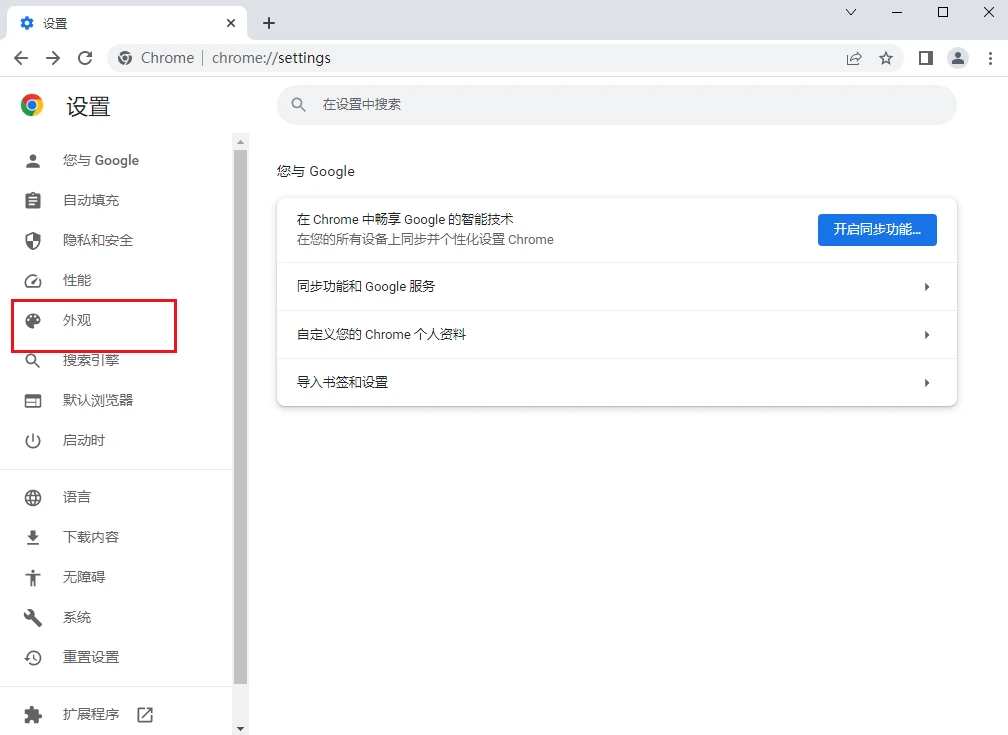Select 隐私和安全 in the sidebar

[x=97, y=241]
